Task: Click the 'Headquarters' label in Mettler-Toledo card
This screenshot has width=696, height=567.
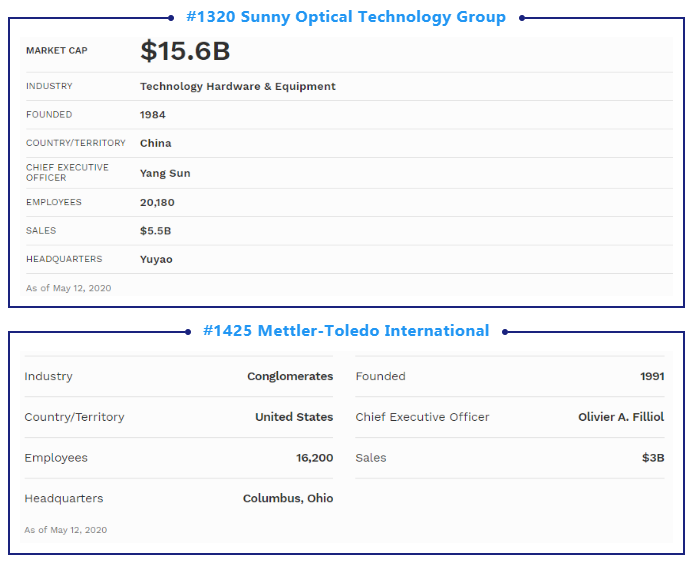Action: [63, 499]
